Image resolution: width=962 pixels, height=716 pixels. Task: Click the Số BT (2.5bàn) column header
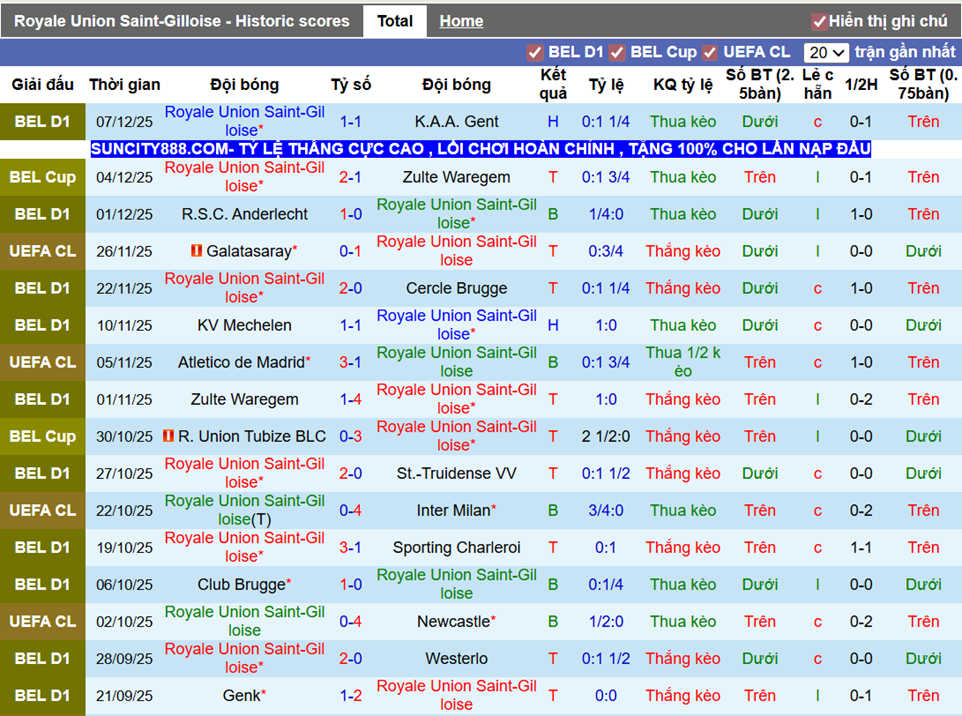pos(760,84)
